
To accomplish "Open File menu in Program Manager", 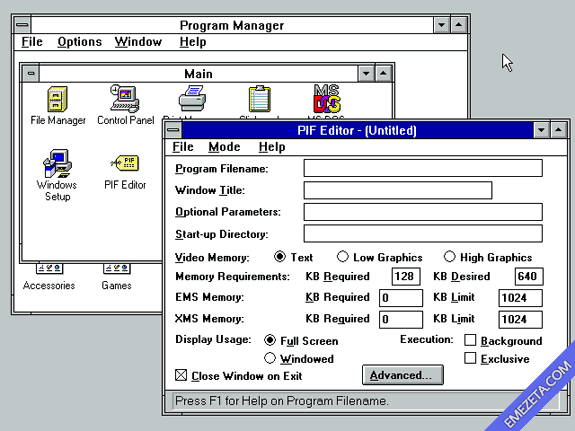I will coord(32,41).
